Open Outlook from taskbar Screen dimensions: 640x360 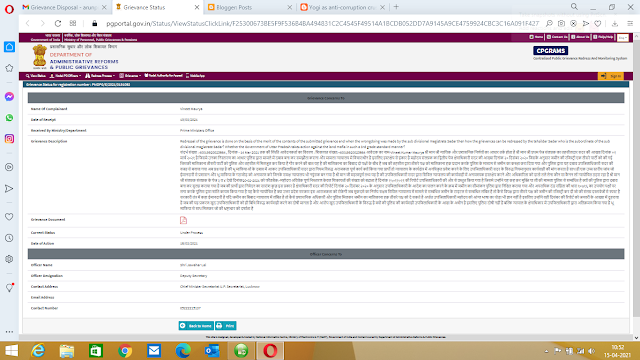pos(212,351)
